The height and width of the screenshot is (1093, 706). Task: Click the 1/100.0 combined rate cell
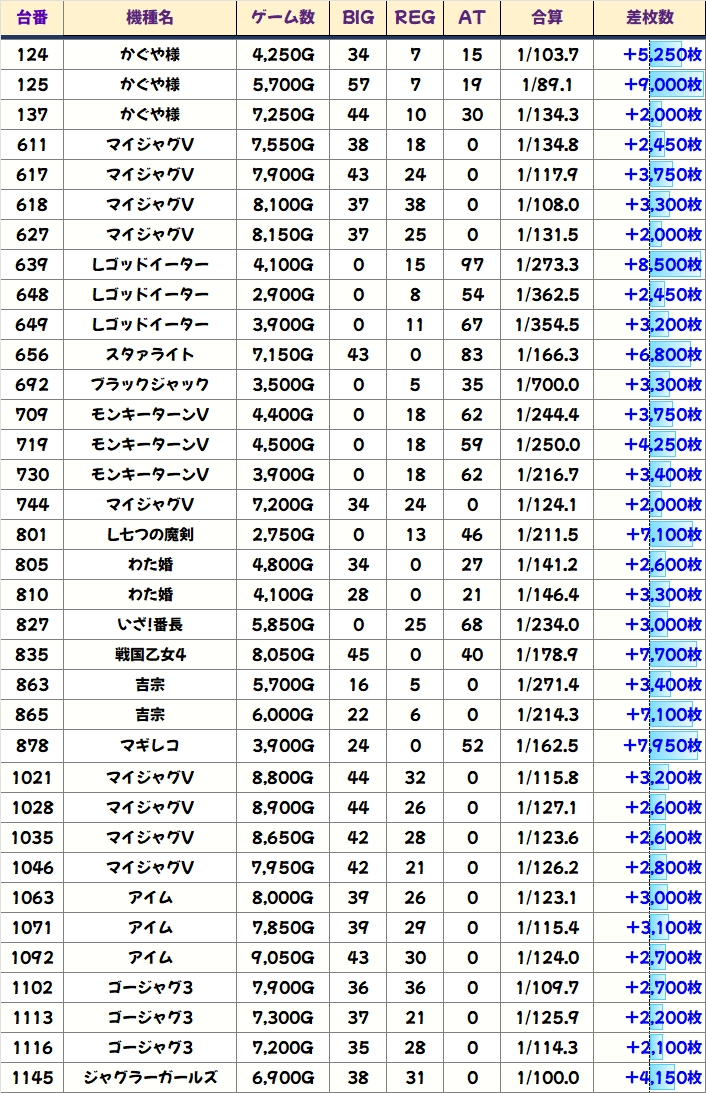547,1077
